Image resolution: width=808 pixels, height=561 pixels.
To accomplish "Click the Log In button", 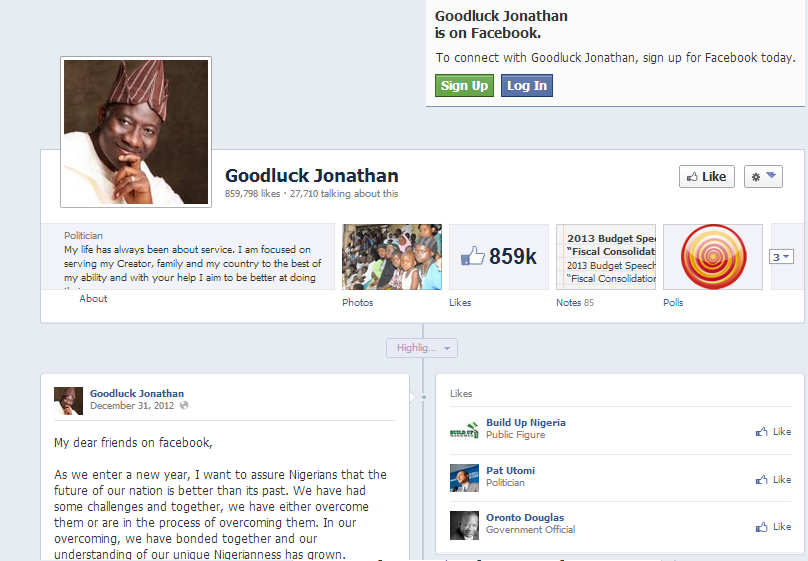I will click(x=527, y=86).
